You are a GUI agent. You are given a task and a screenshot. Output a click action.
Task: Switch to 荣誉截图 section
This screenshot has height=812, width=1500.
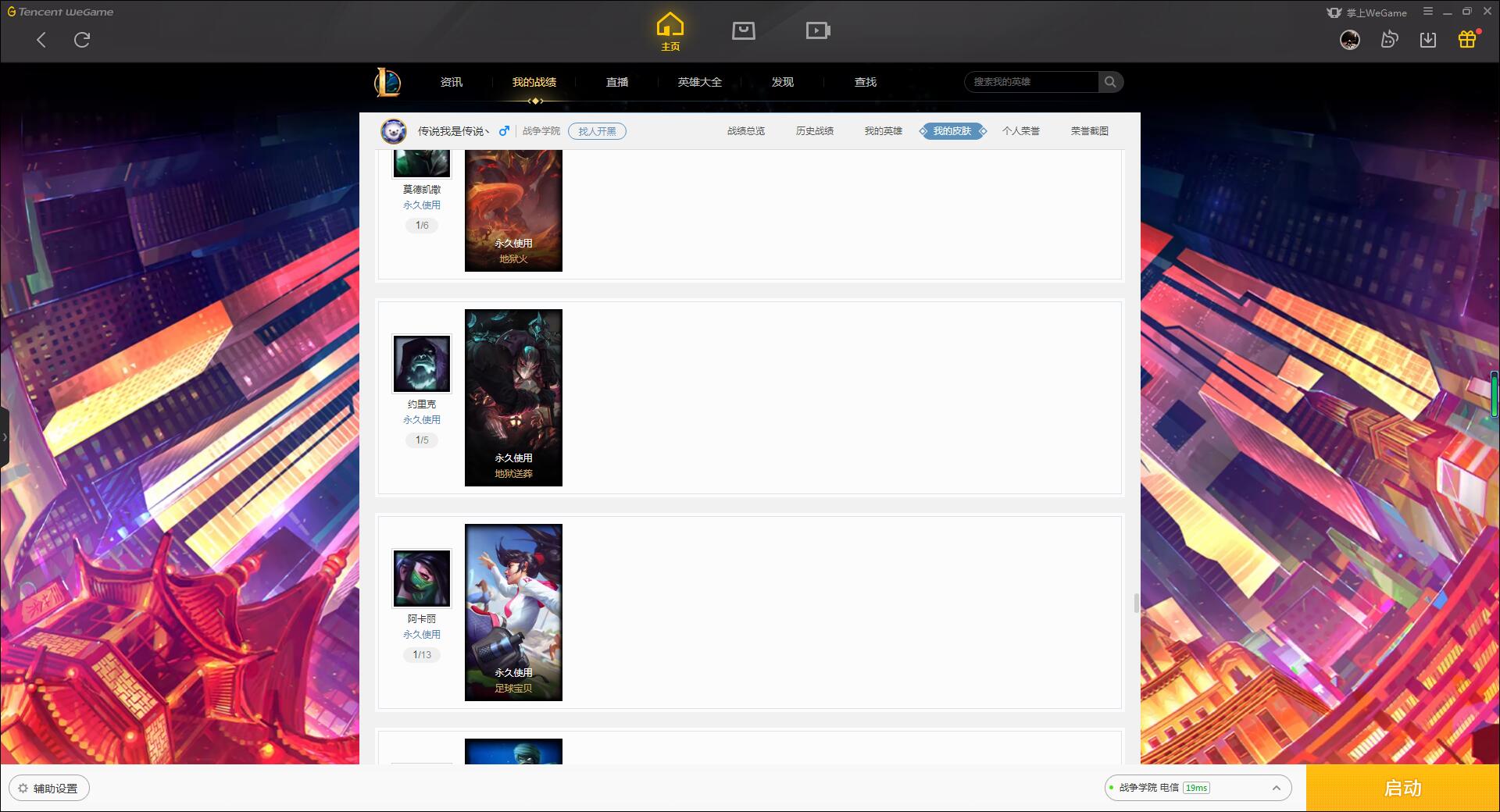point(1090,131)
